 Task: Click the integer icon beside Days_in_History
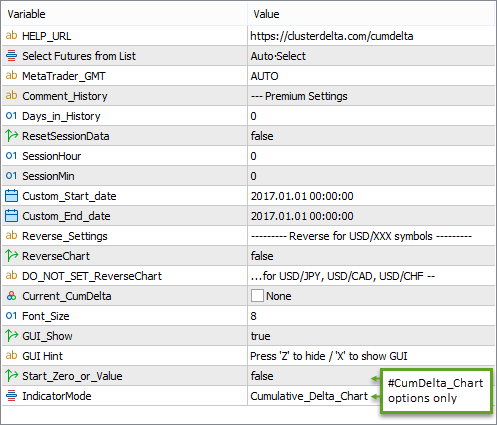pyautogui.click(x=11, y=116)
